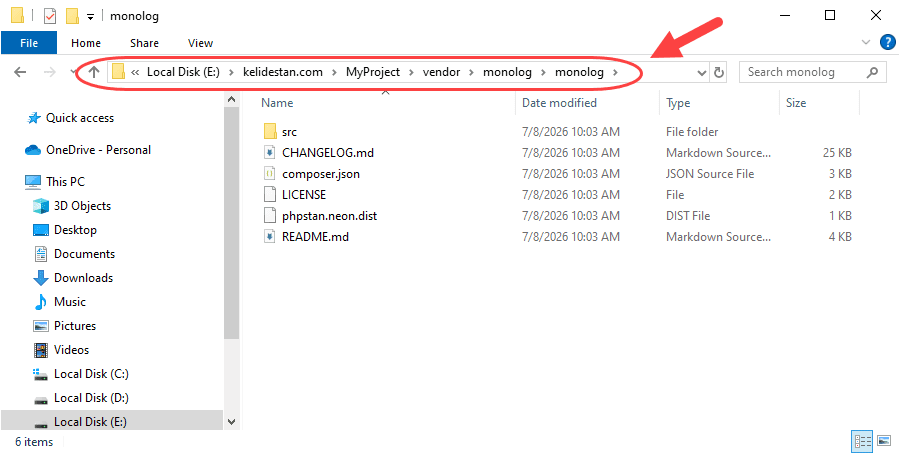This screenshot has width=900, height=454.
Task: Click the Help question mark icon
Action: click(x=888, y=42)
